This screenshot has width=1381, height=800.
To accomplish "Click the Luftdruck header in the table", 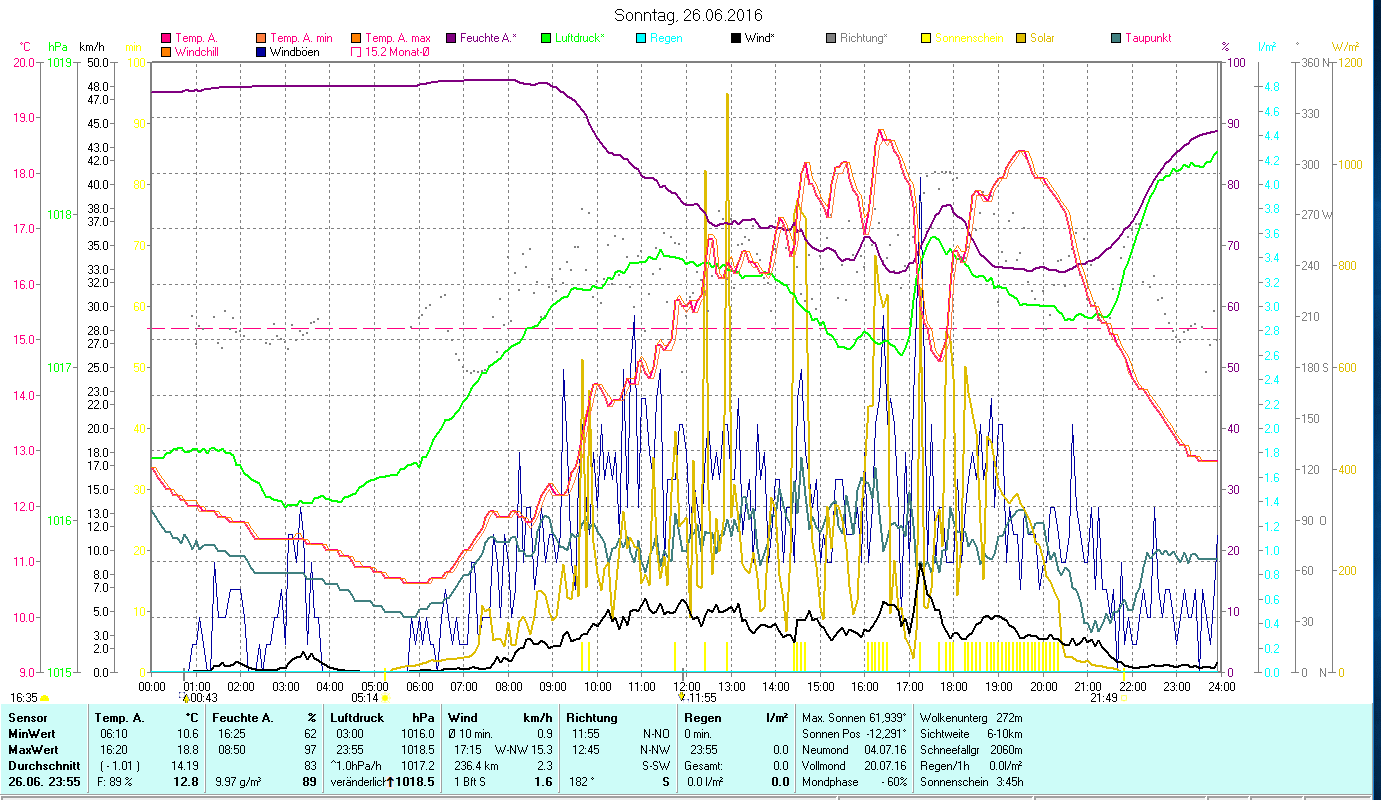I will (358, 718).
